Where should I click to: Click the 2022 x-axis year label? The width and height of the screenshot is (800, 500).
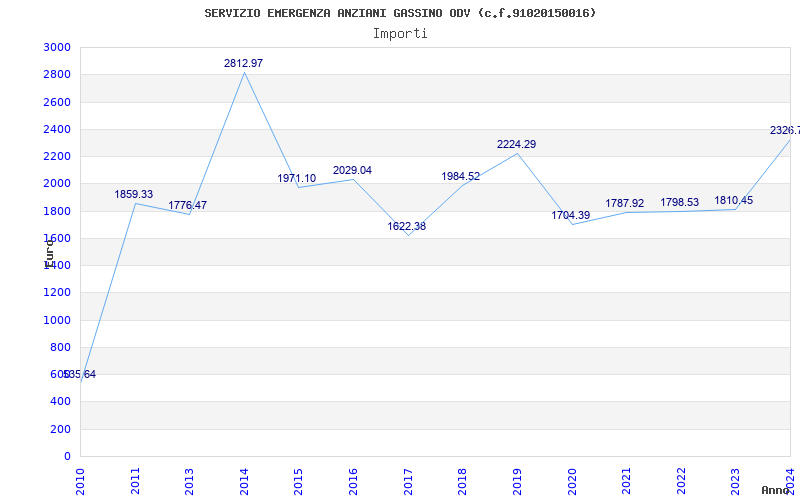click(x=681, y=481)
